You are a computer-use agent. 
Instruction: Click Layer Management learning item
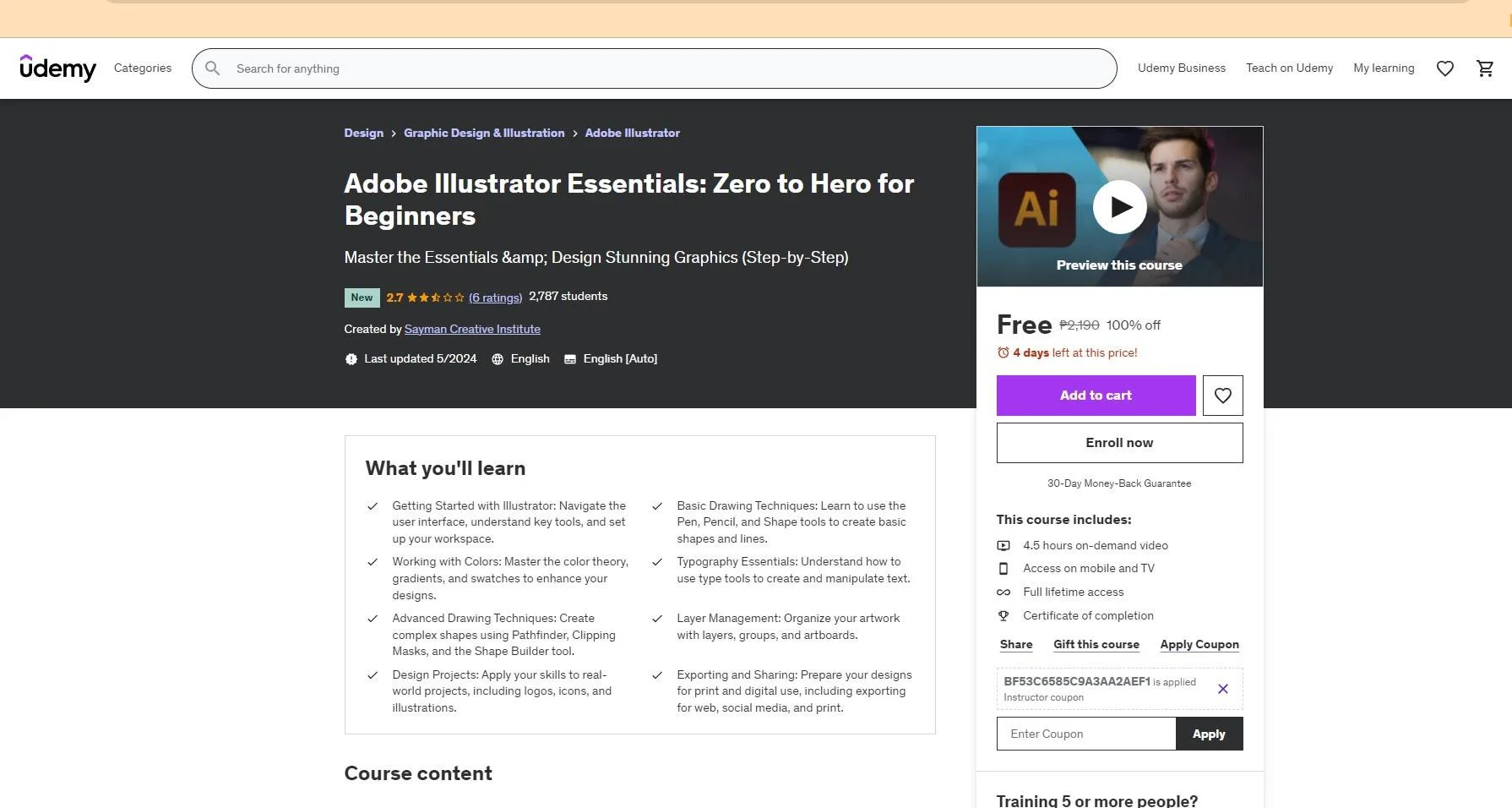tap(788, 627)
